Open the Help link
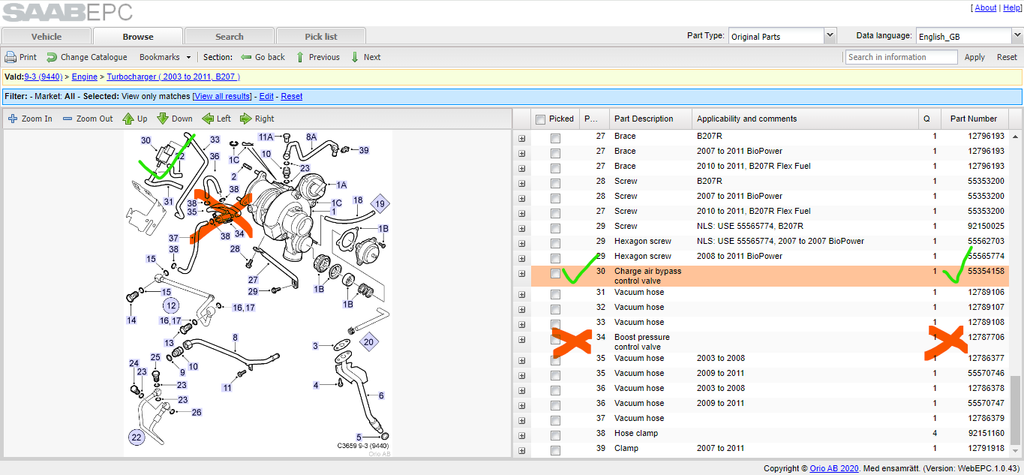Viewport: 1024px width, 475px height. coord(1010,8)
